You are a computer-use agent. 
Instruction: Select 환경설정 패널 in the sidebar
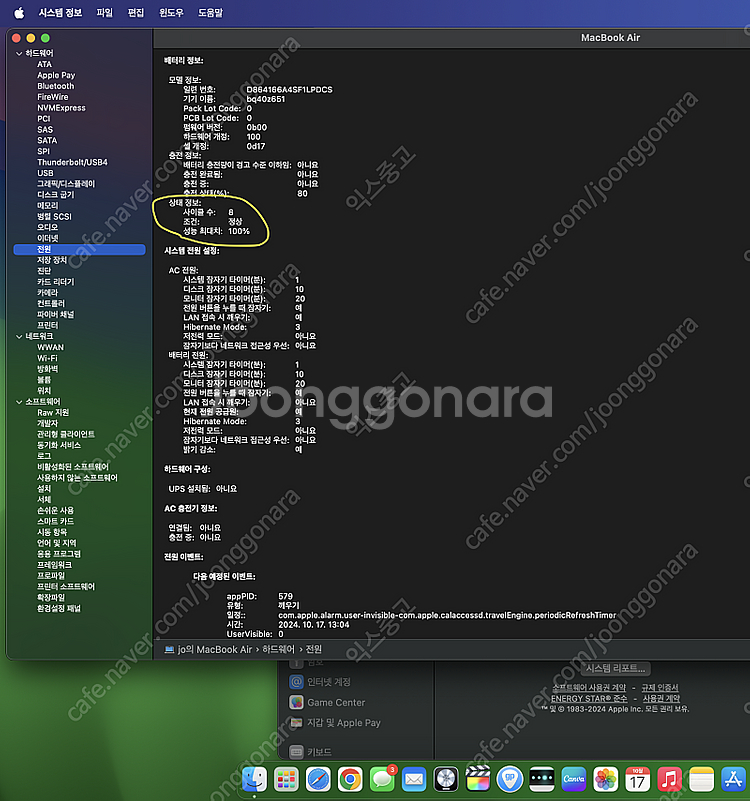(59, 608)
